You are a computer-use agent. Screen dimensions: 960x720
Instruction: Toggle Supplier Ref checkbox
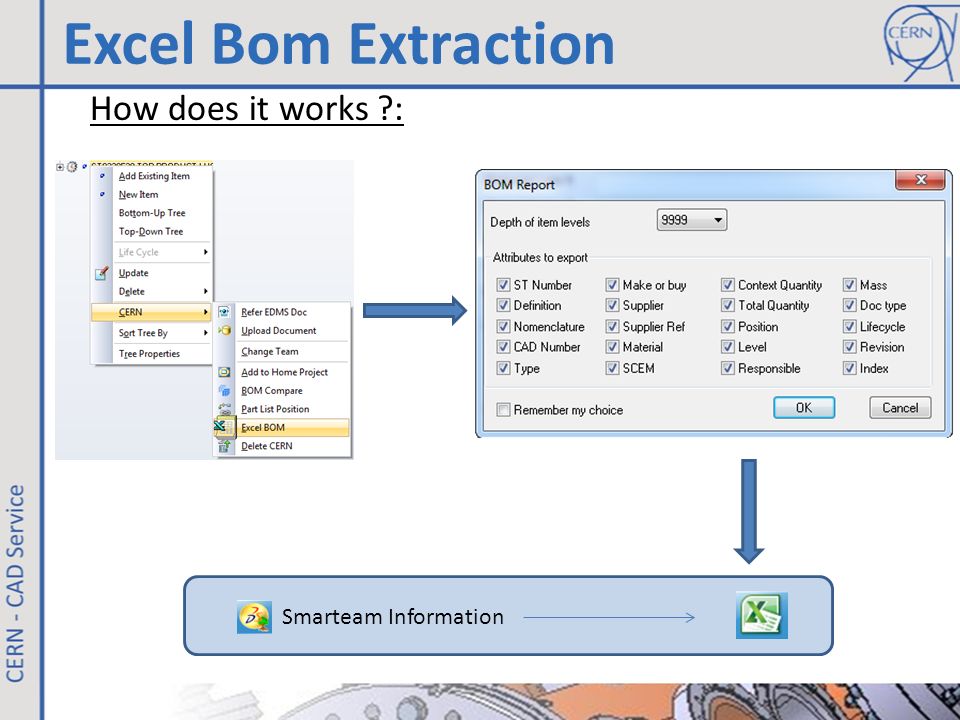click(x=612, y=326)
